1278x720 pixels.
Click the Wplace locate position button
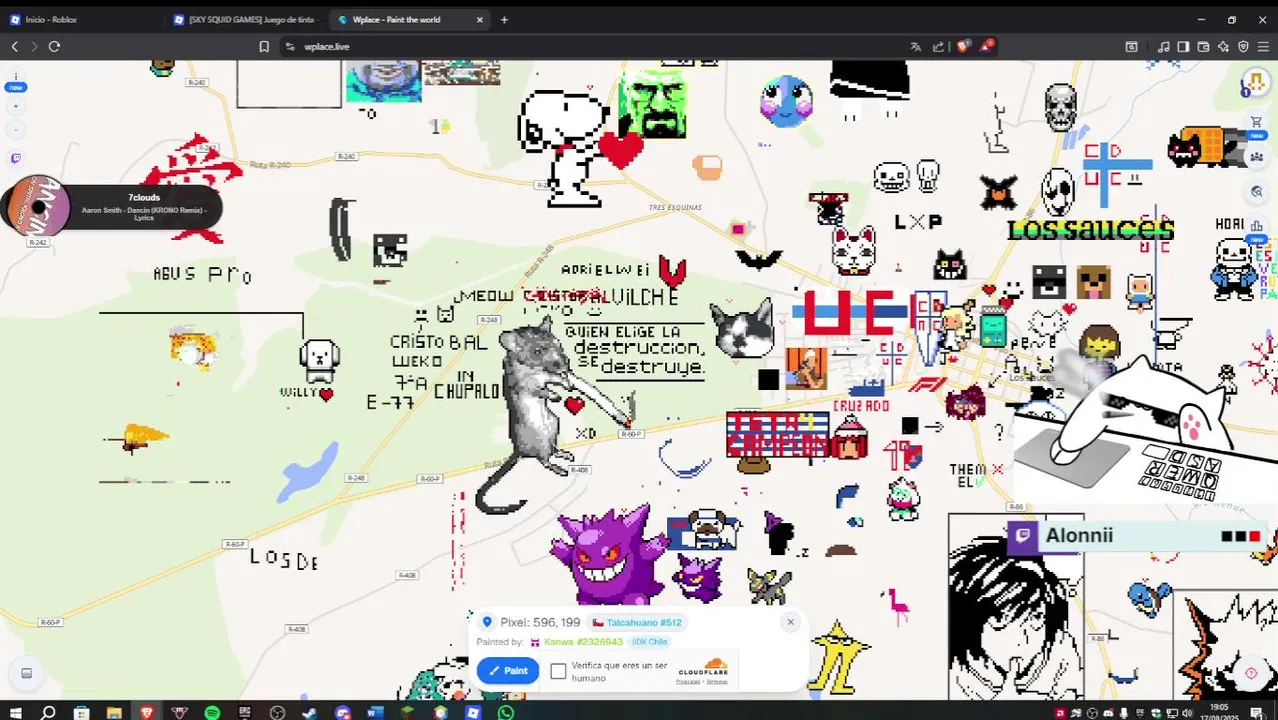click(1250, 673)
